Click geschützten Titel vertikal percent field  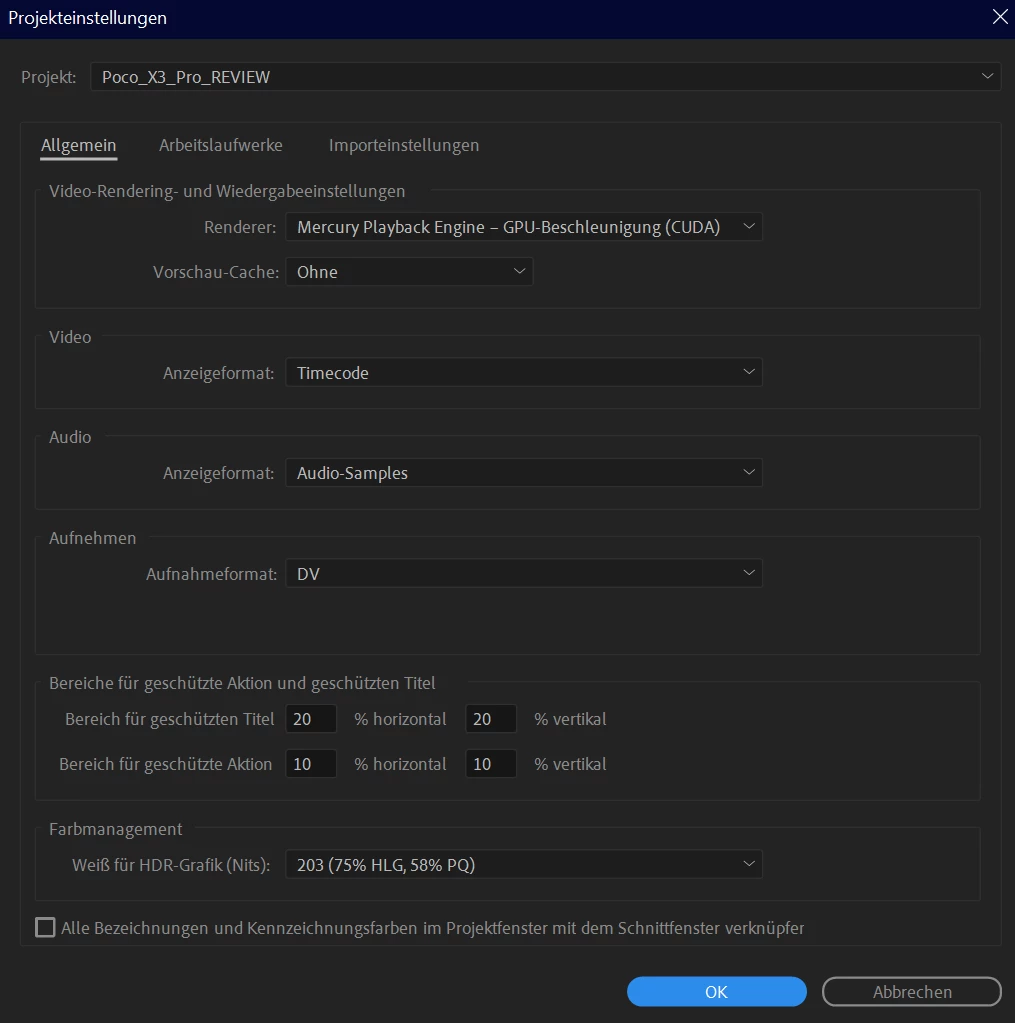point(491,719)
